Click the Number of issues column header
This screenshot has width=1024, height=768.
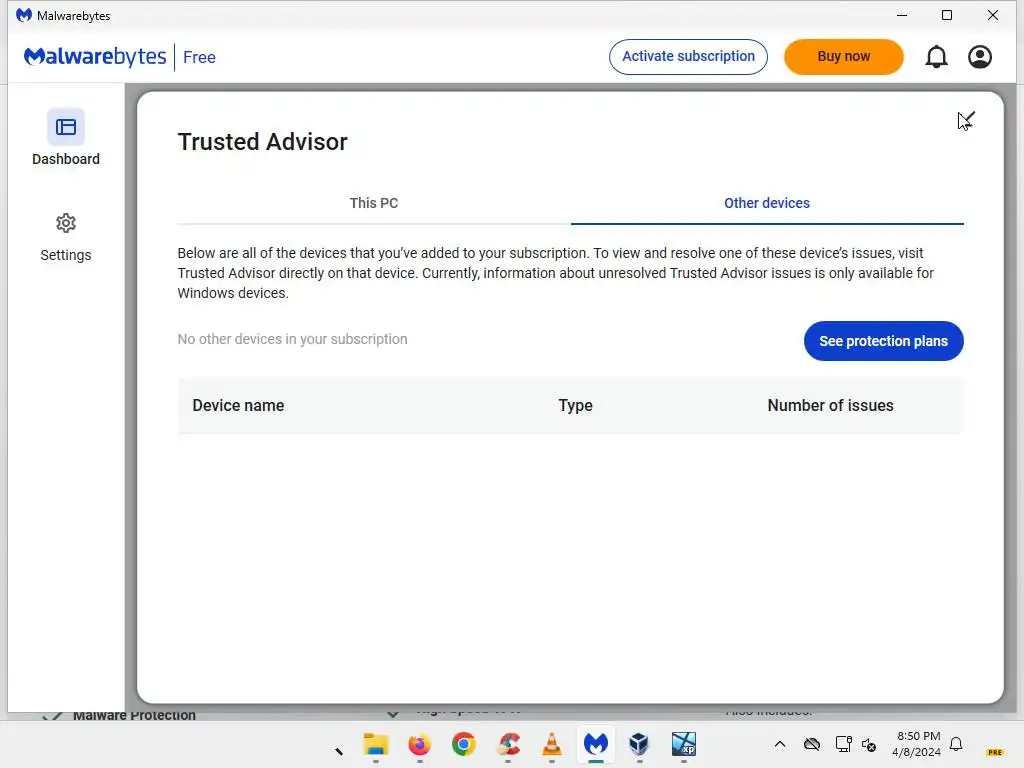830,406
